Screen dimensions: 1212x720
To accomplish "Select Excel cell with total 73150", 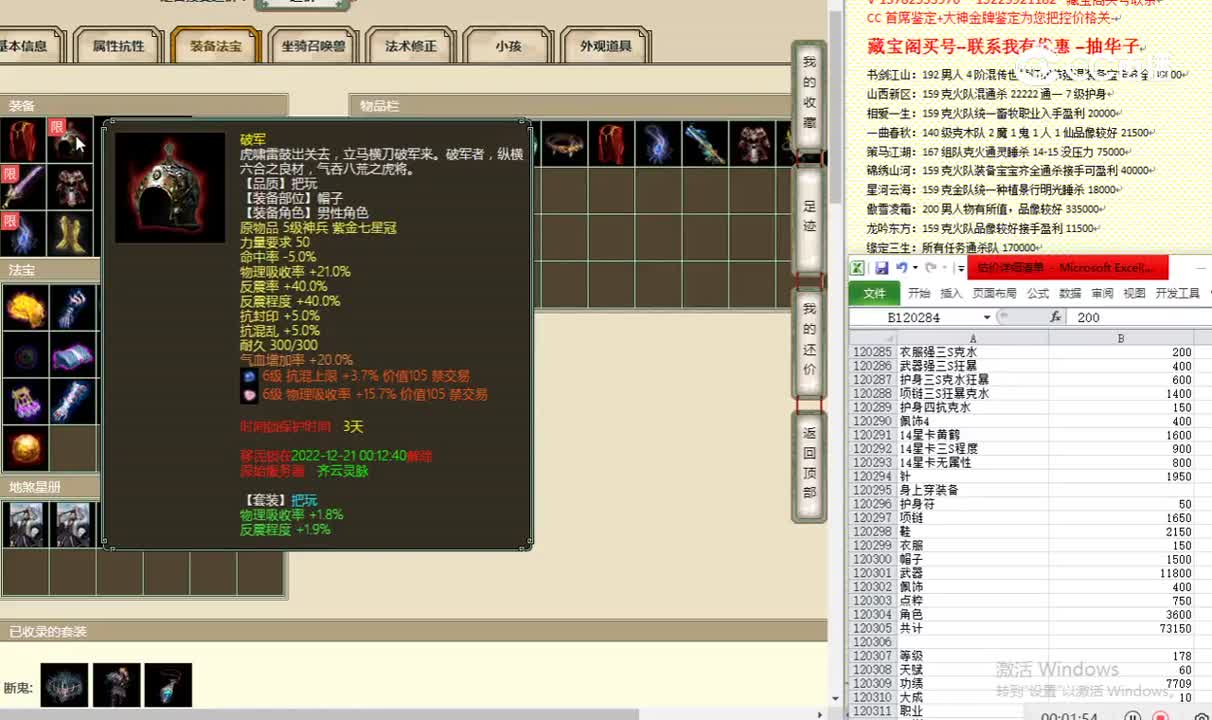I will 1121,628.
